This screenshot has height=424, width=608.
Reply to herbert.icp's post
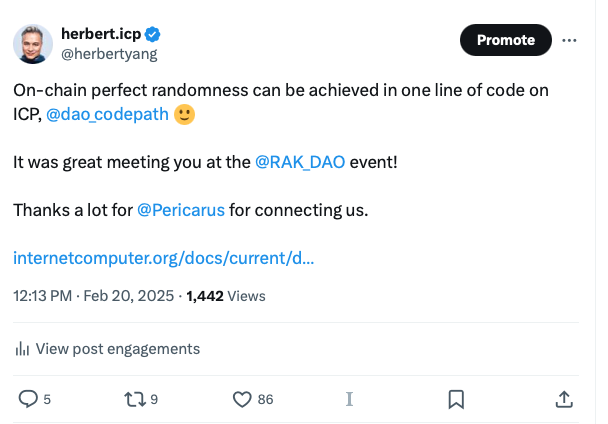(28, 399)
